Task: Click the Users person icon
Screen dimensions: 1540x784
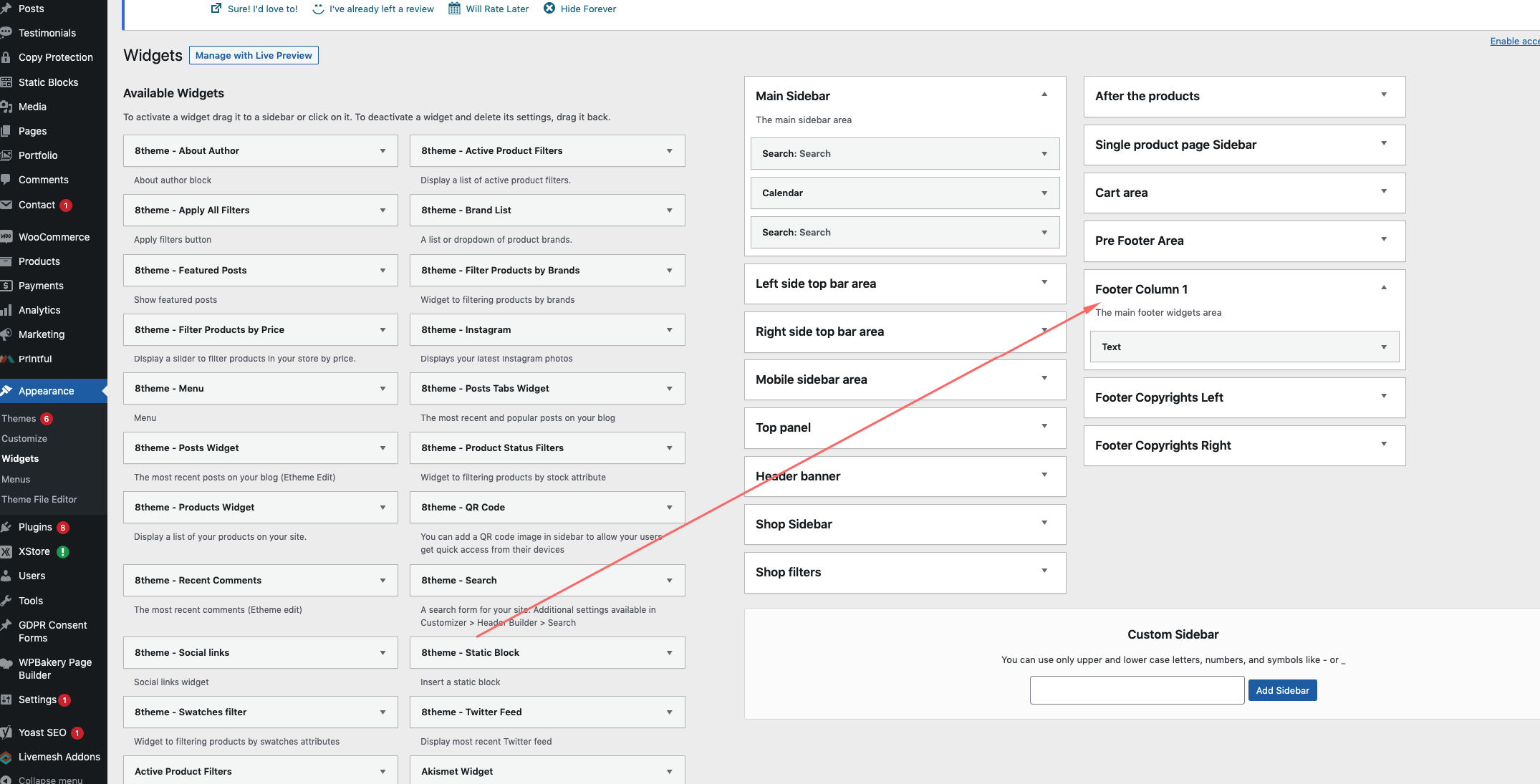Action: point(6,576)
